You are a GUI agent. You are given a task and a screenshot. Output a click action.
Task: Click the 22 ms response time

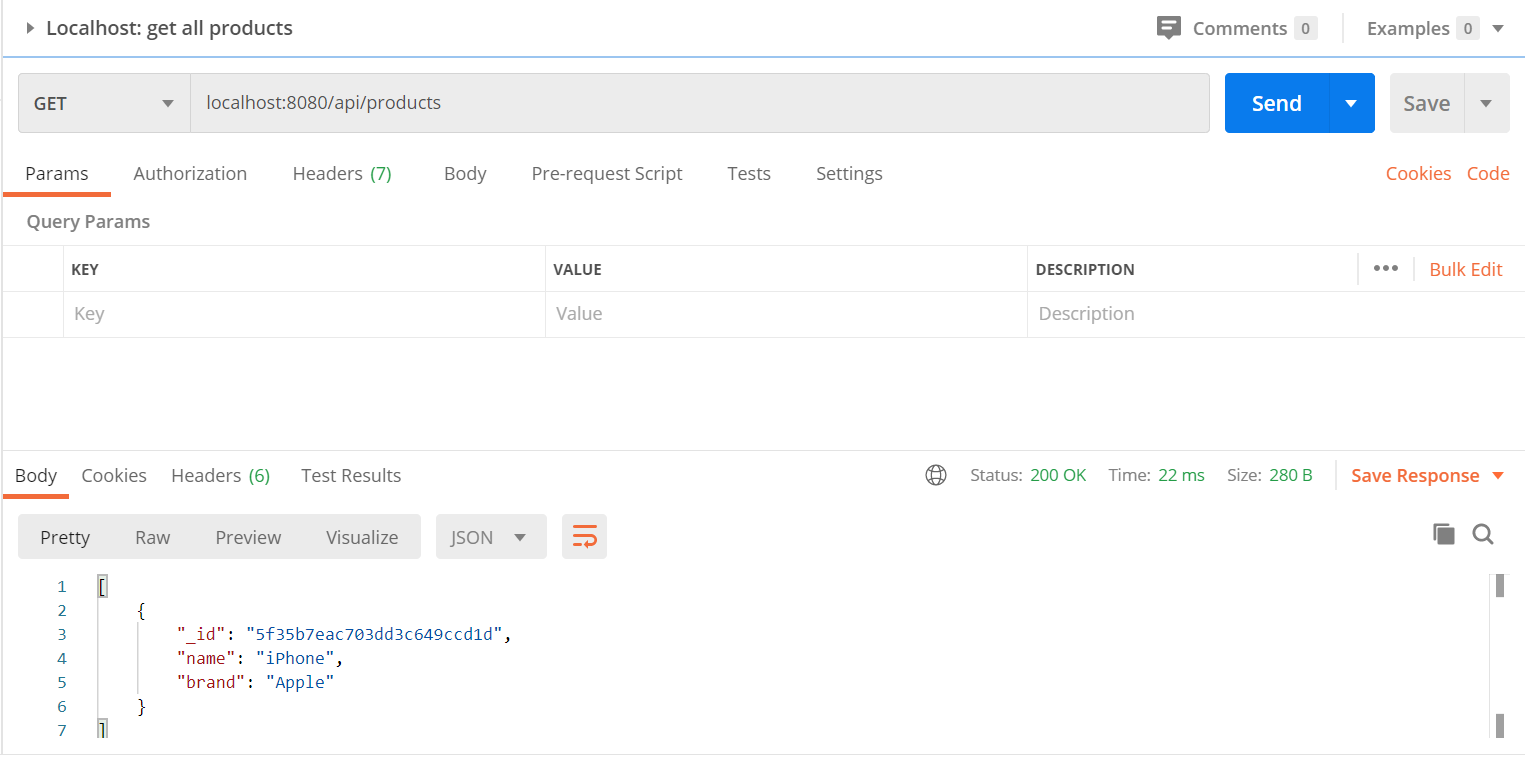[1181, 475]
